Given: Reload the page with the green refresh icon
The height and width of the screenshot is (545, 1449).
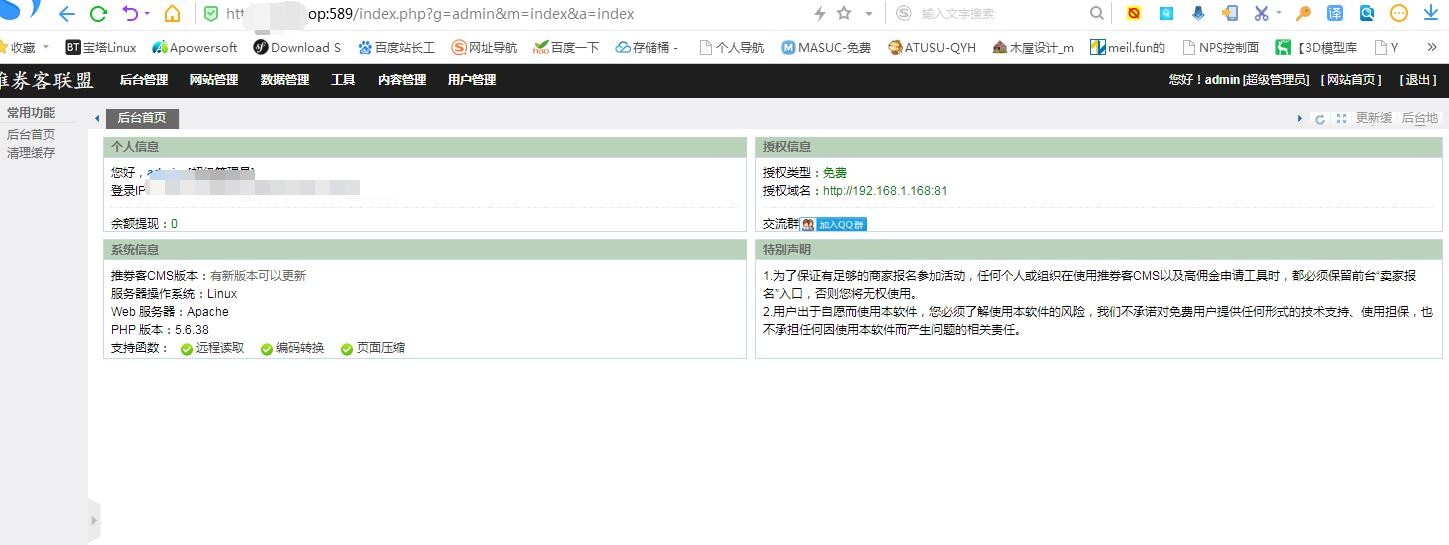Looking at the screenshot, I should (x=98, y=14).
